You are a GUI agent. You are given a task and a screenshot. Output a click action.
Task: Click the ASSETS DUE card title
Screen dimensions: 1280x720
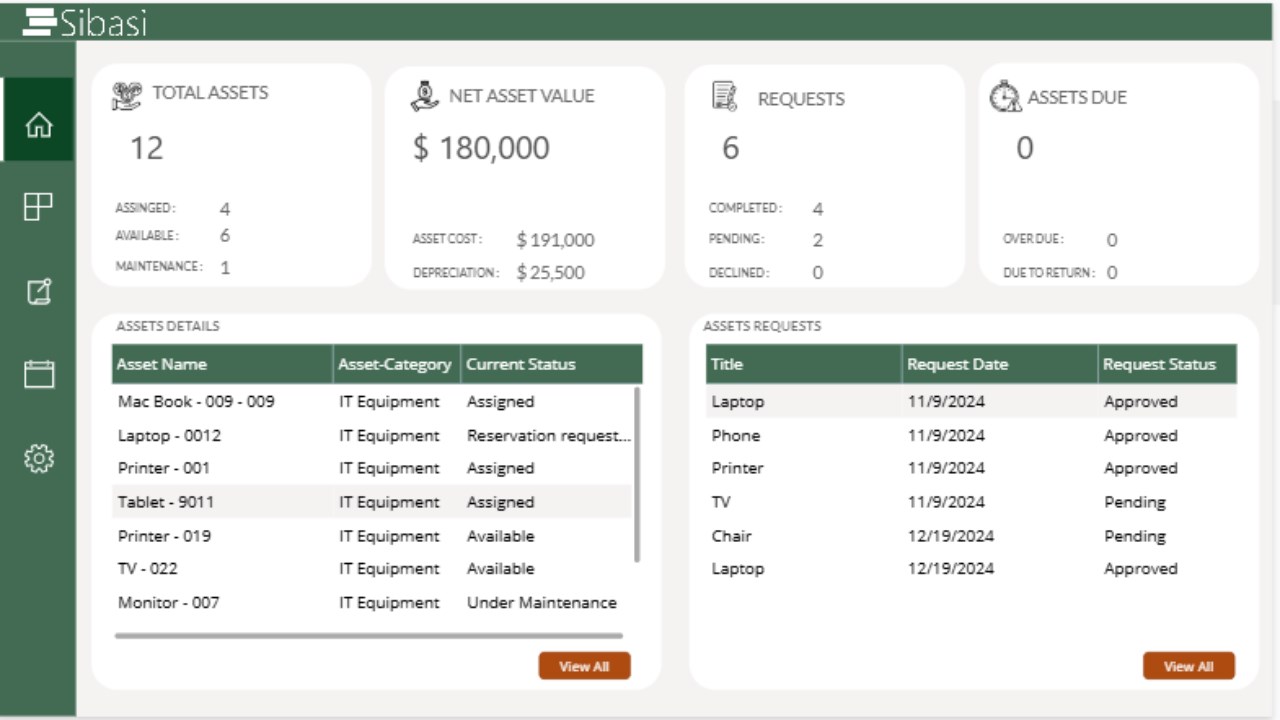[1077, 98]
